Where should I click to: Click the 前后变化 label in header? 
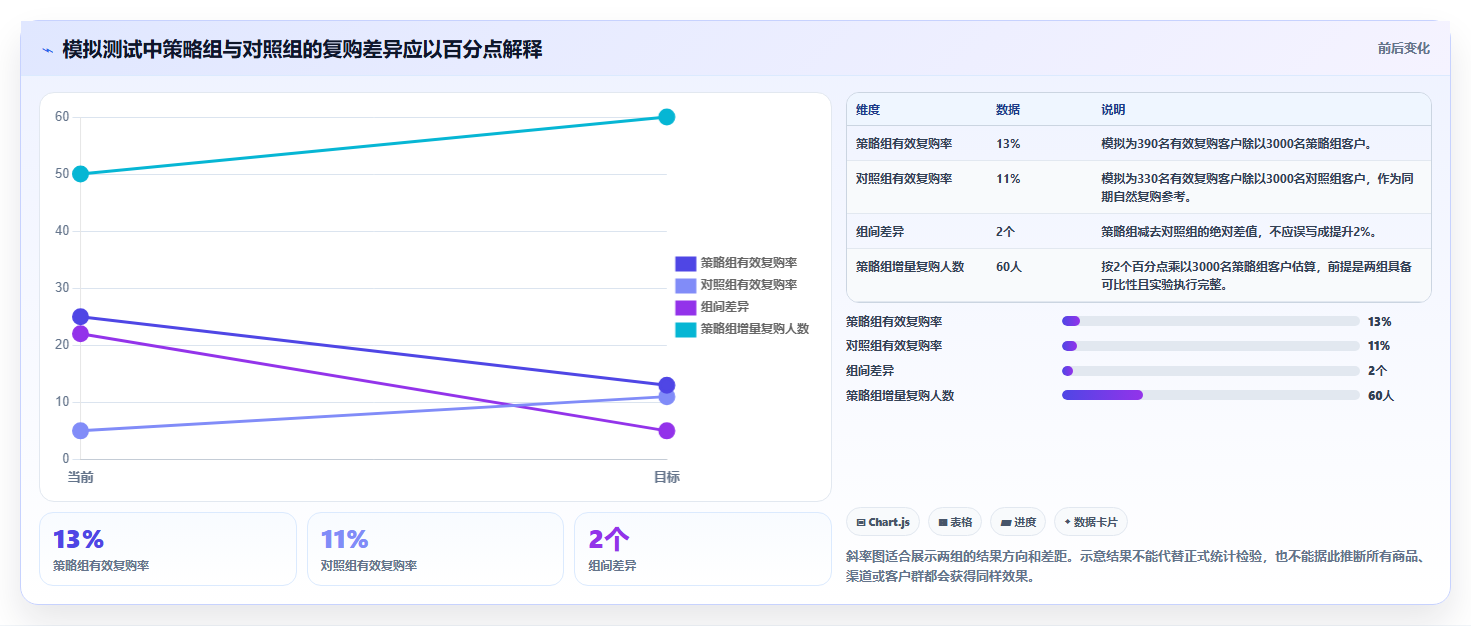pos(1403,48)
